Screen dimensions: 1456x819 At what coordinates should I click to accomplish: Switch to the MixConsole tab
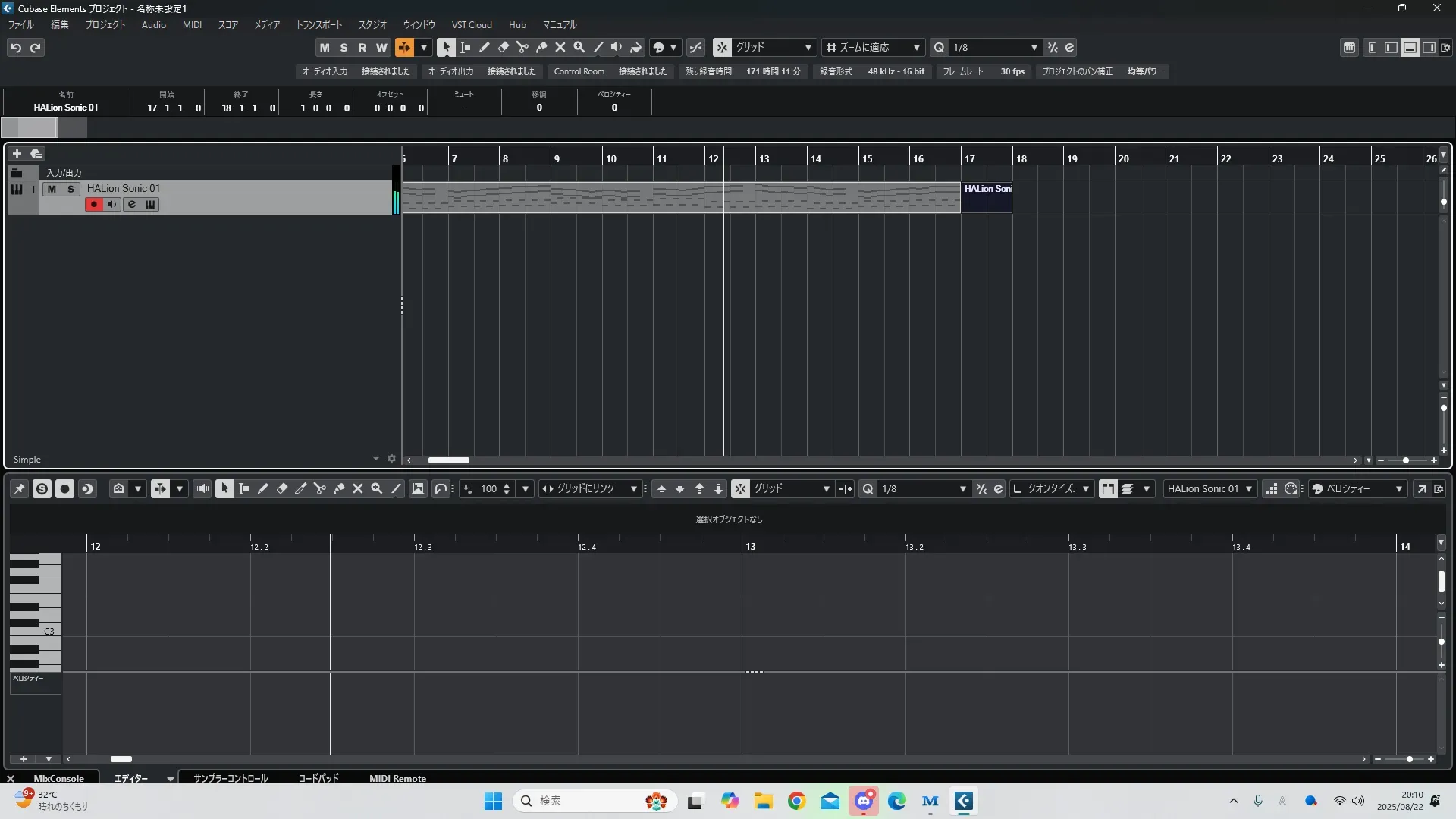pyautogui.click(x=58, y=778)
